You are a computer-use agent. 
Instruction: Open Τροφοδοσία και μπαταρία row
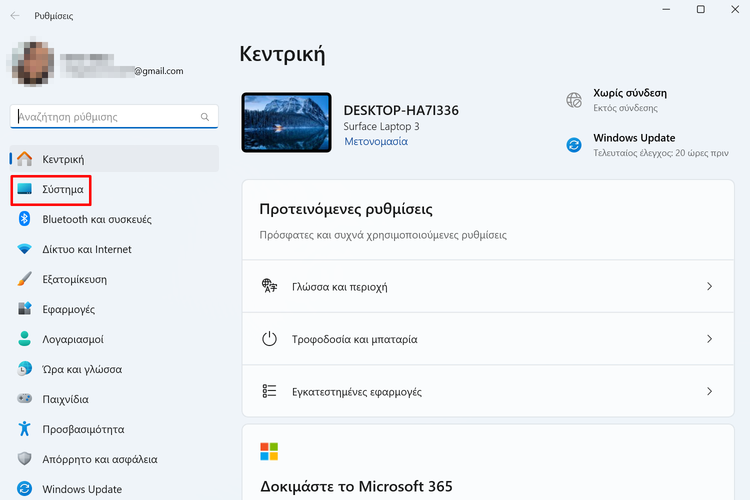488,339
